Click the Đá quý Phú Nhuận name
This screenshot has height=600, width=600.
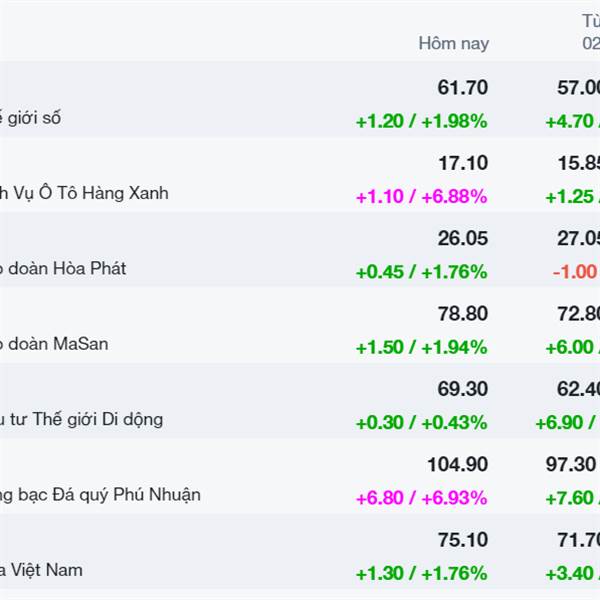(100, 495)
